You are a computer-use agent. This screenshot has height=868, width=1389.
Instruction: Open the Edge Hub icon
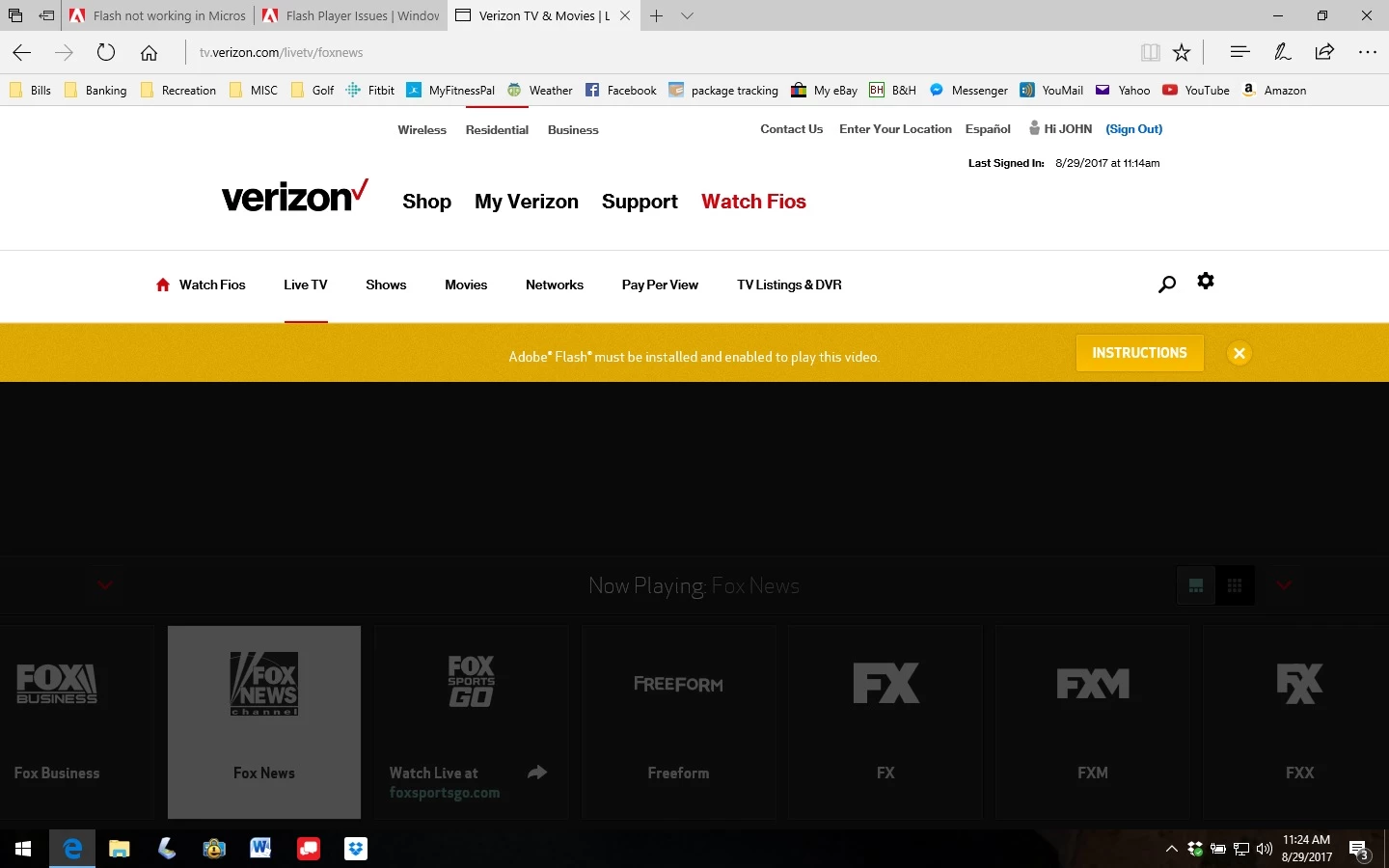tap(1239, 52)
